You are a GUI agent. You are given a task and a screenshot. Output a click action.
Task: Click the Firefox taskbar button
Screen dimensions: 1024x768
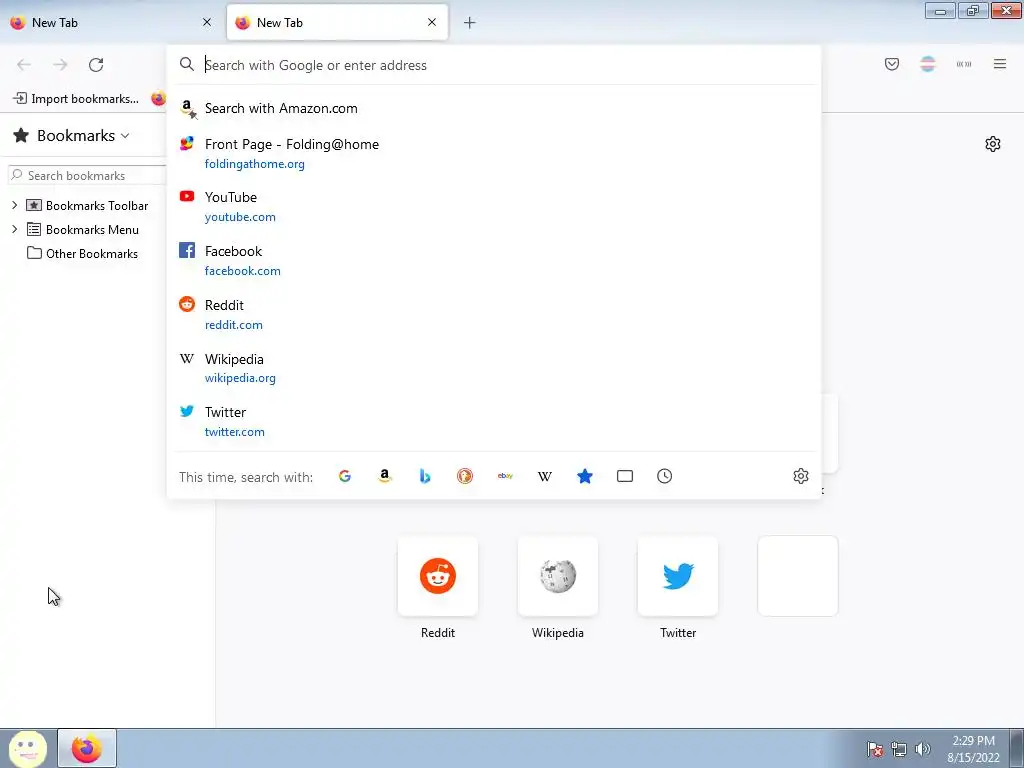click(87, 748)
